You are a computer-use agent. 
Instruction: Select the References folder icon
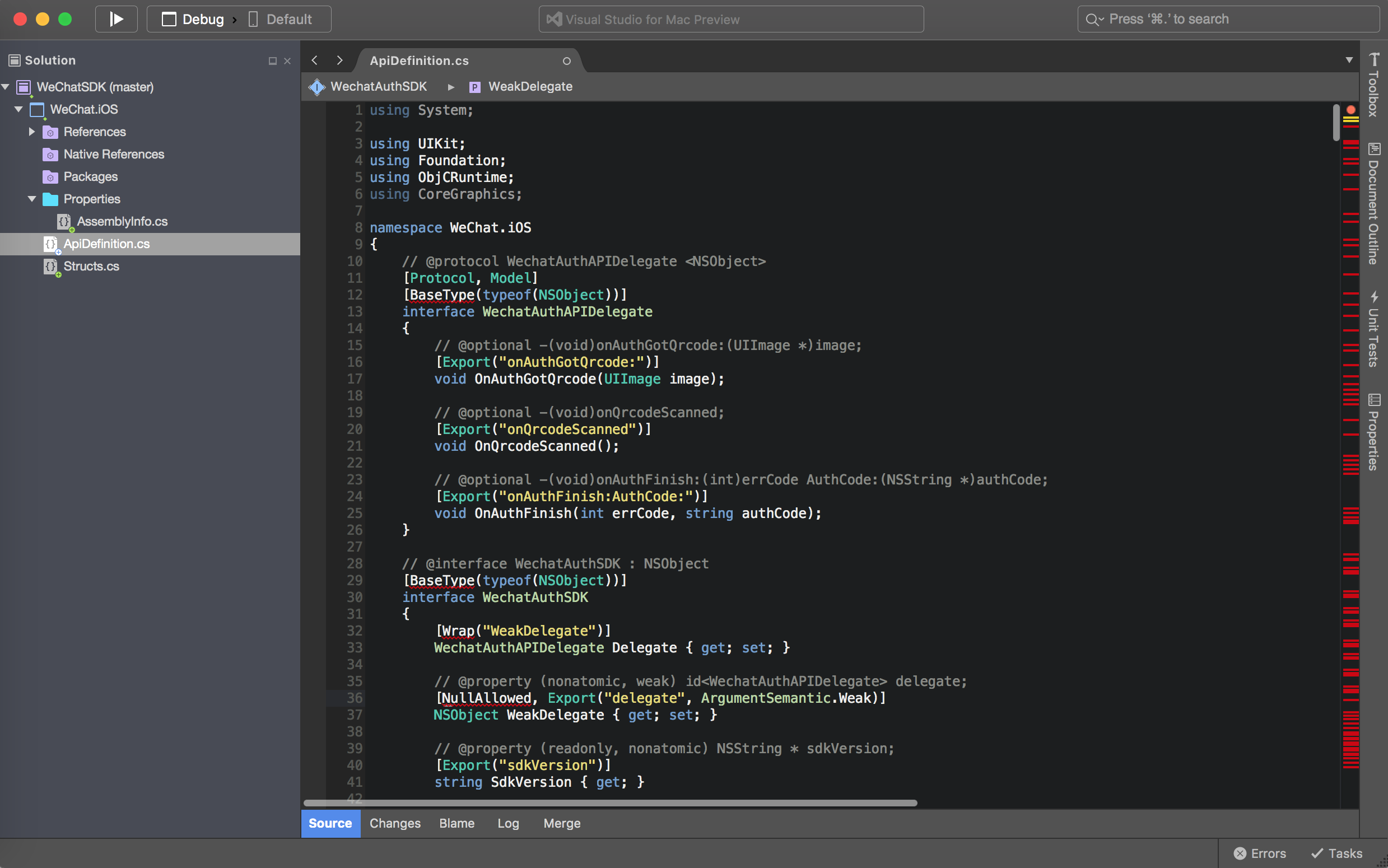click(50, 132)
